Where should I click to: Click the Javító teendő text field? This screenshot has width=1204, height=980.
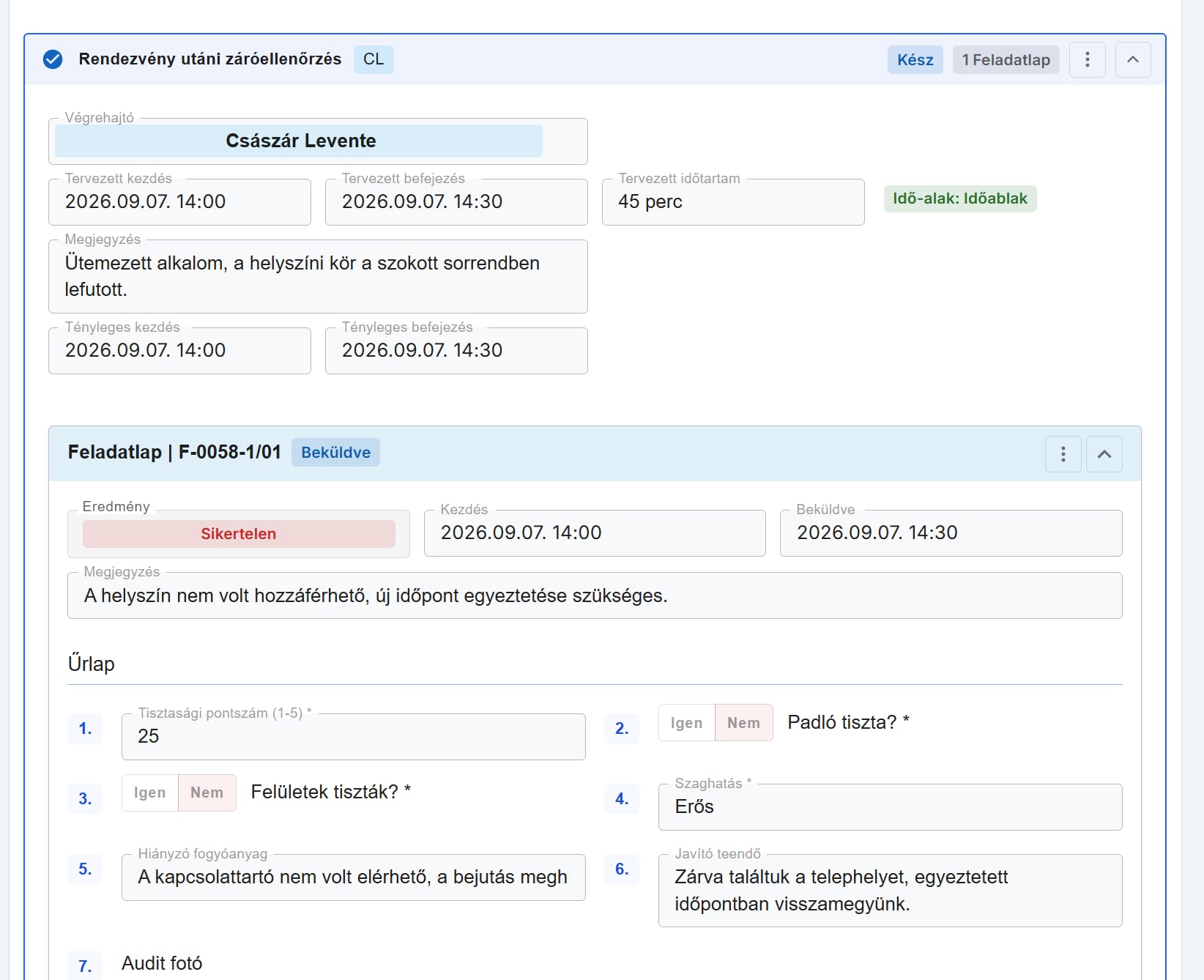890,890
